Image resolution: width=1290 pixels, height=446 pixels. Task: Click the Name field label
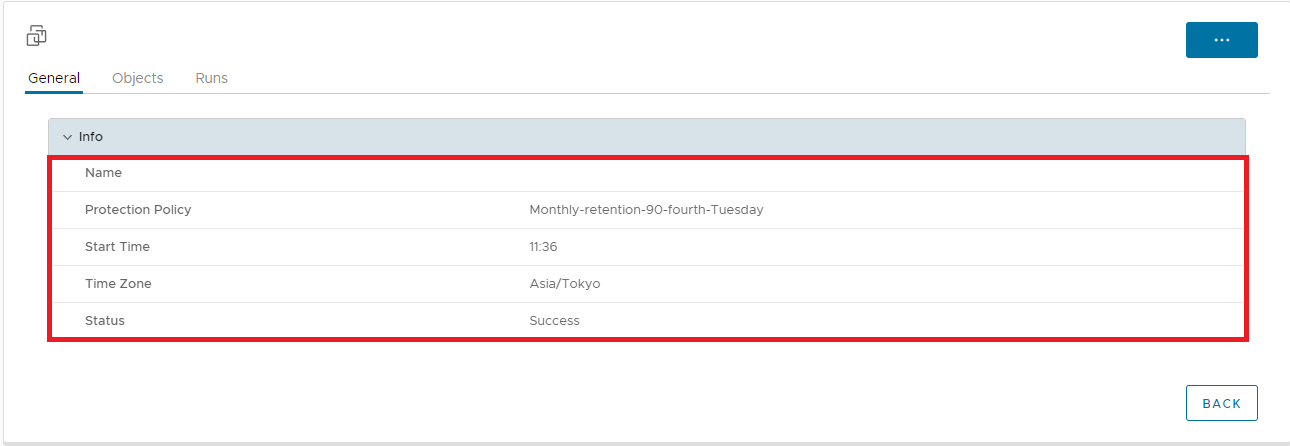pyautogui.click(x=103, y=173)
